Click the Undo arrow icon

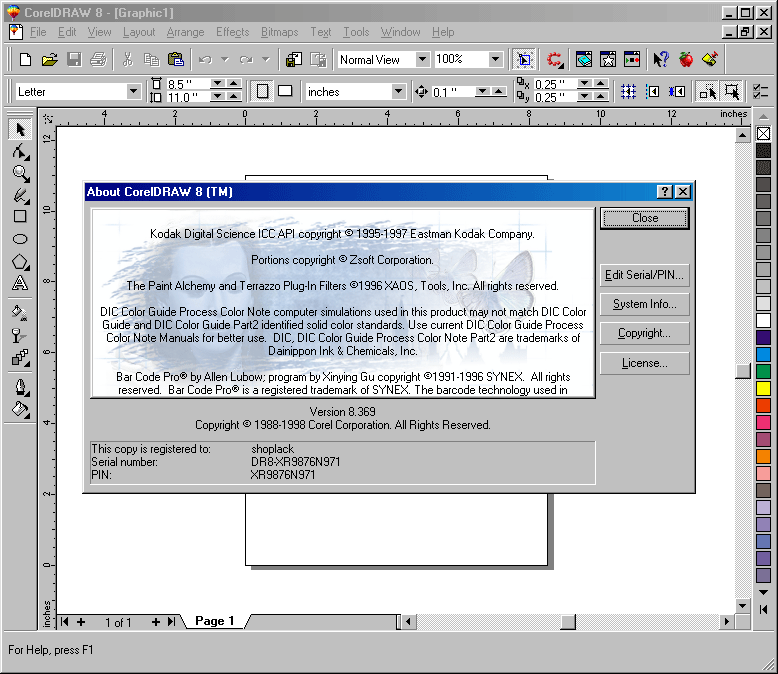tap(205, 60)
